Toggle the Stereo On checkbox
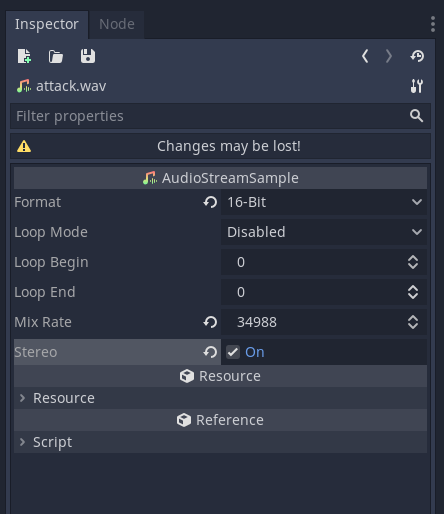 point(233,352)
